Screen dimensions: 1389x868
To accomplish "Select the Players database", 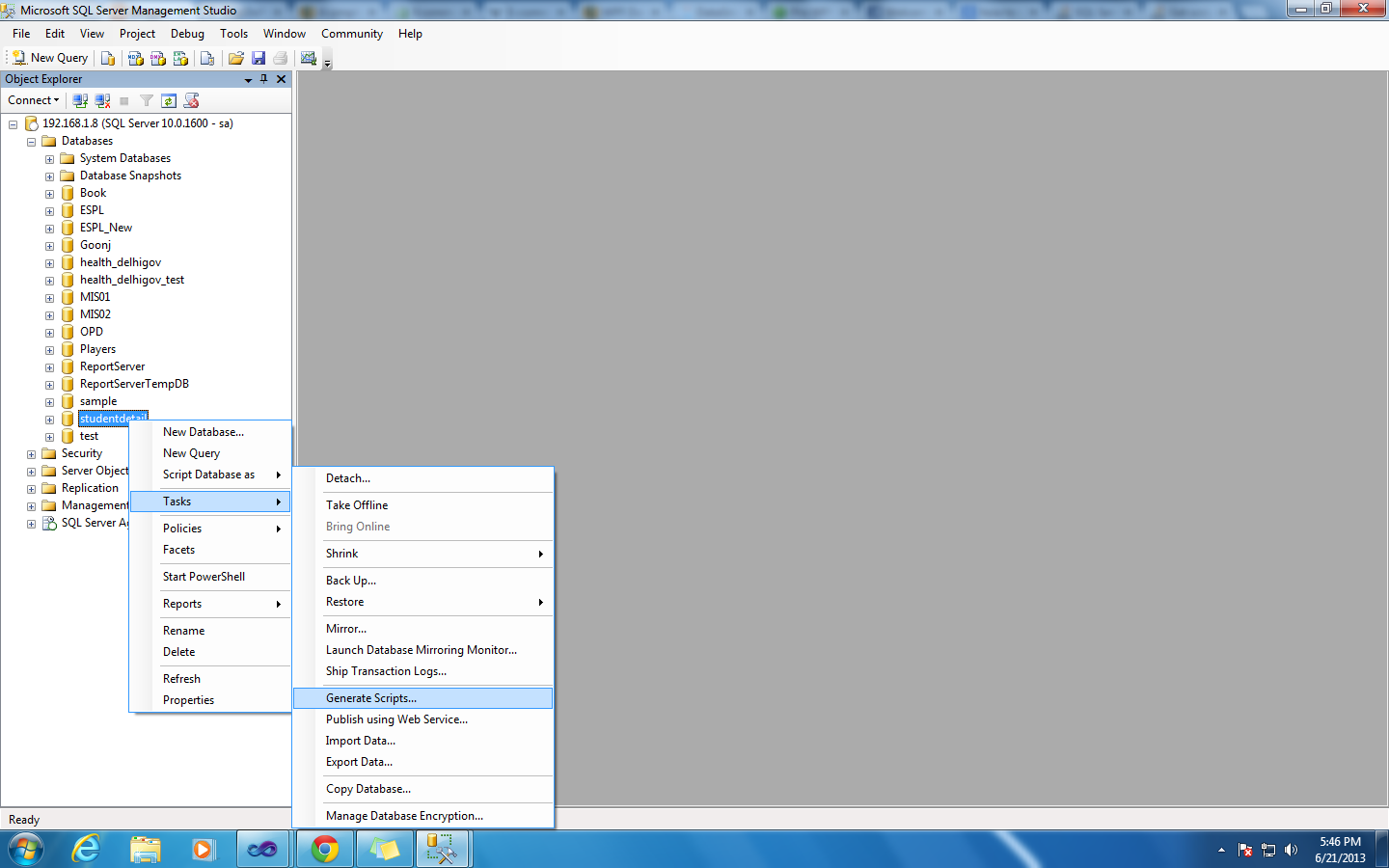I will tap(97, 349).
